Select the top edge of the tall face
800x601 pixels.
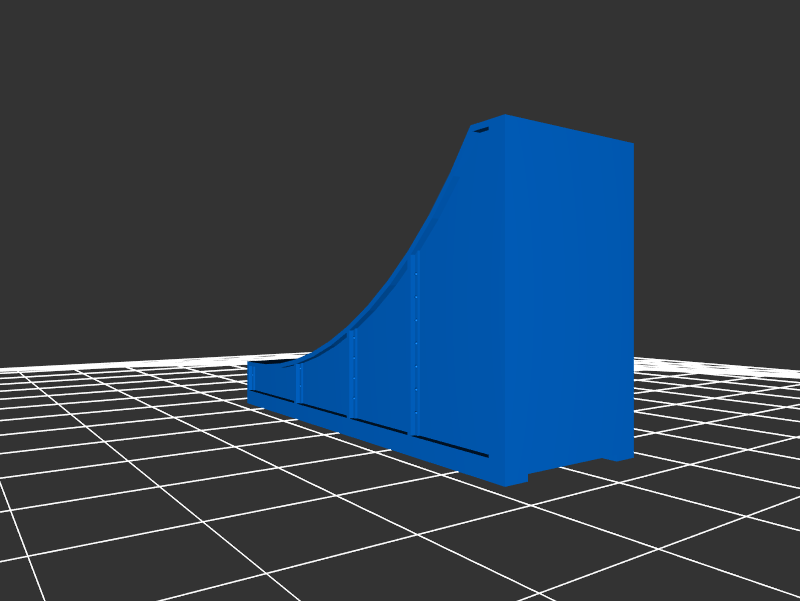(x=570, y=129)
